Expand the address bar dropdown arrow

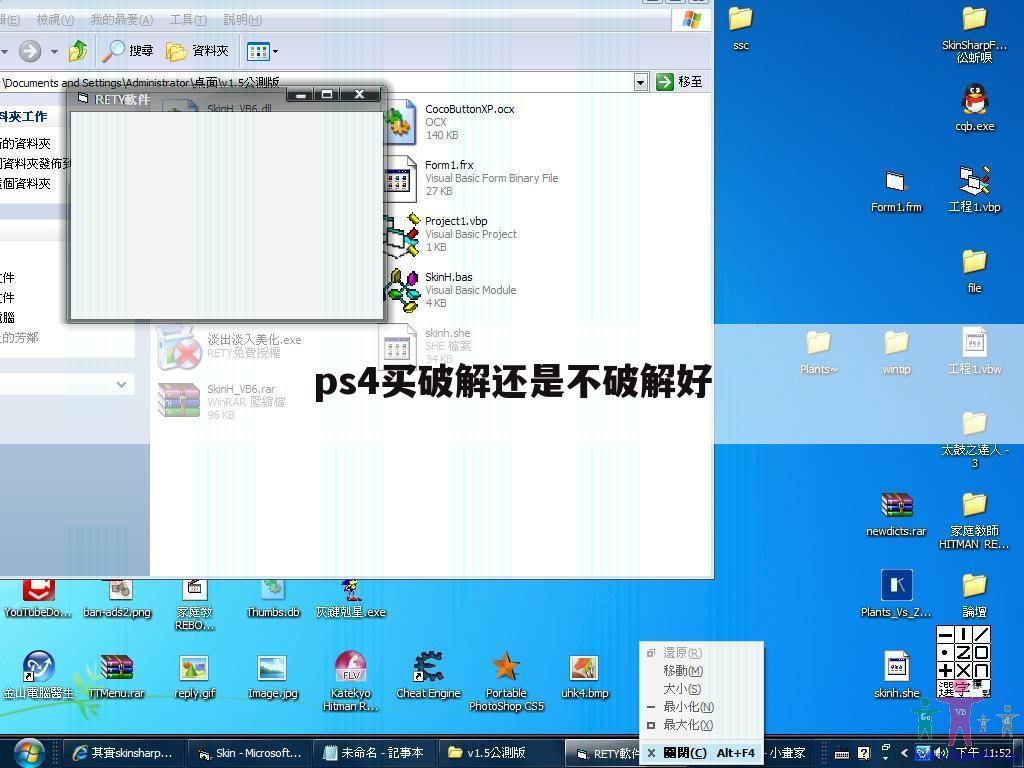click(641, 82)
